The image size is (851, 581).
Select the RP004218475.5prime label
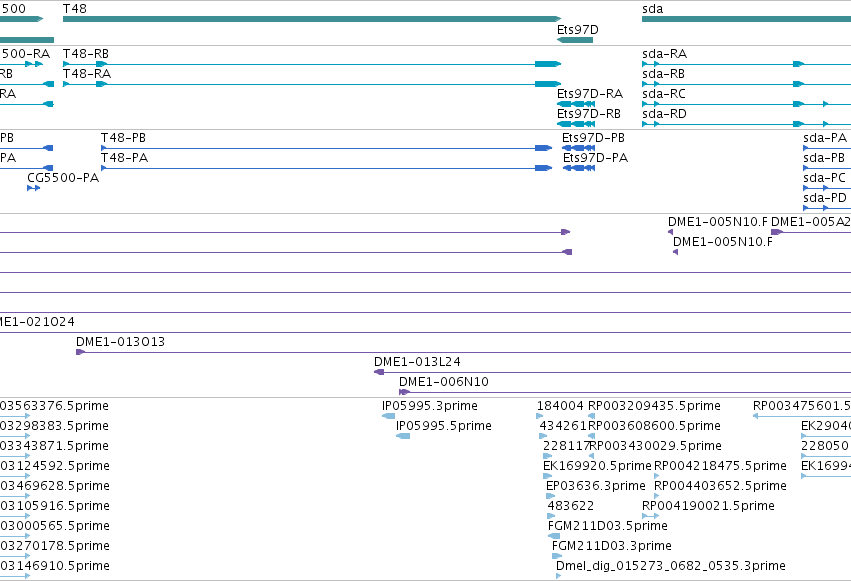coord(720,466)
